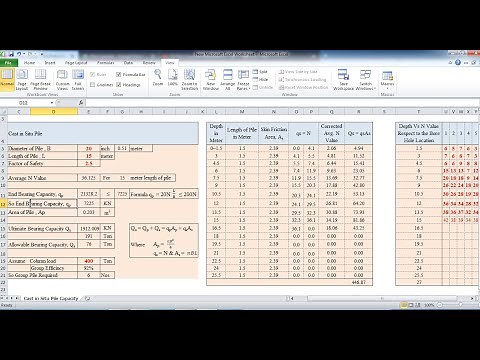Toggle the Headings checkbox

point(128,85)
